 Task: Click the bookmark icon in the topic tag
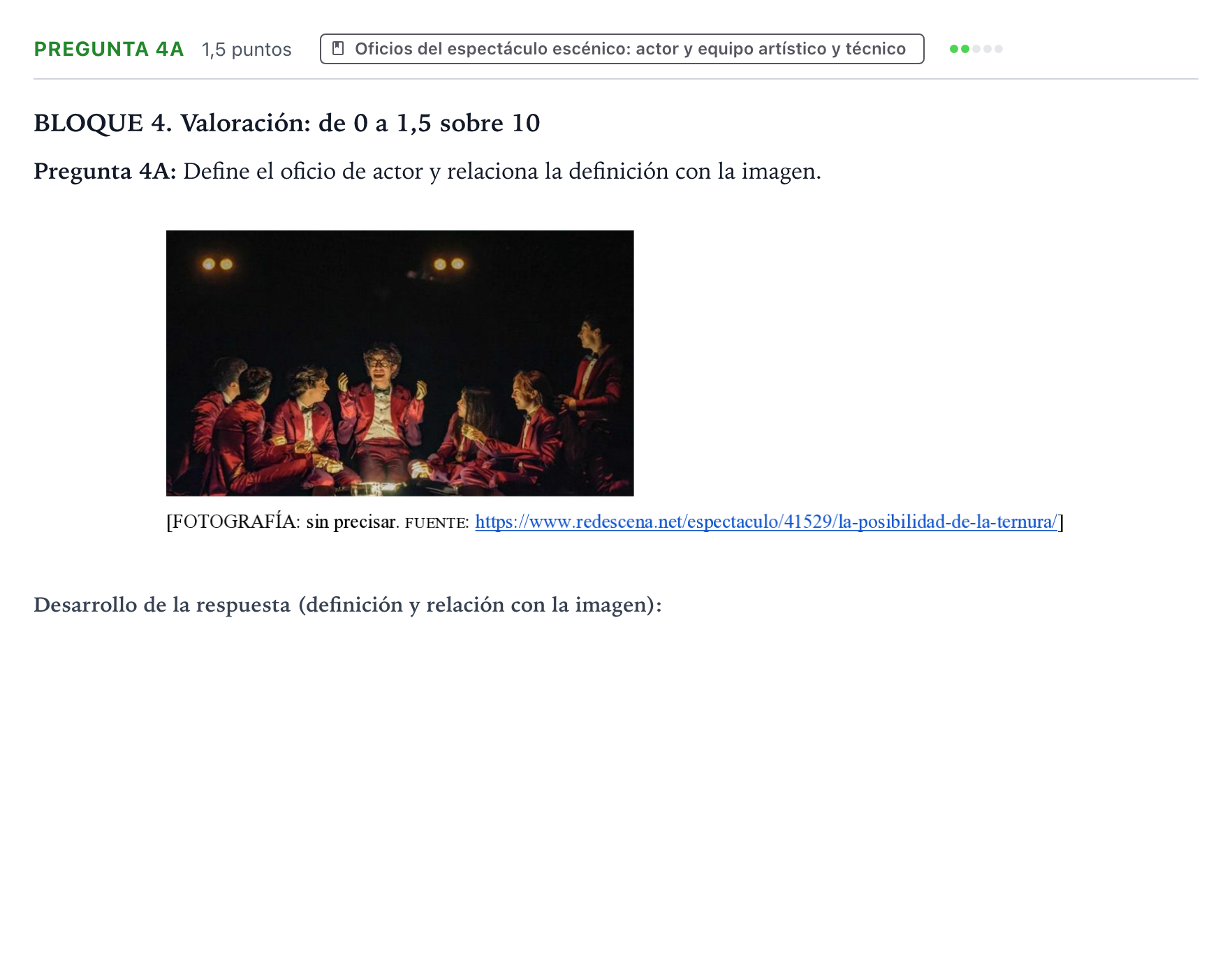338,49
